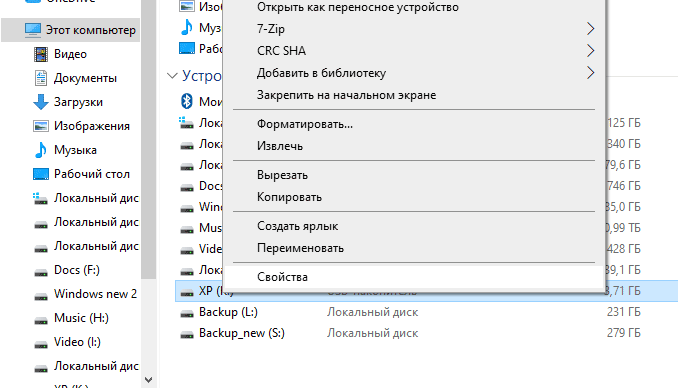
Task: Click the Видео film icon in sidebar
Action: [41, 54]
